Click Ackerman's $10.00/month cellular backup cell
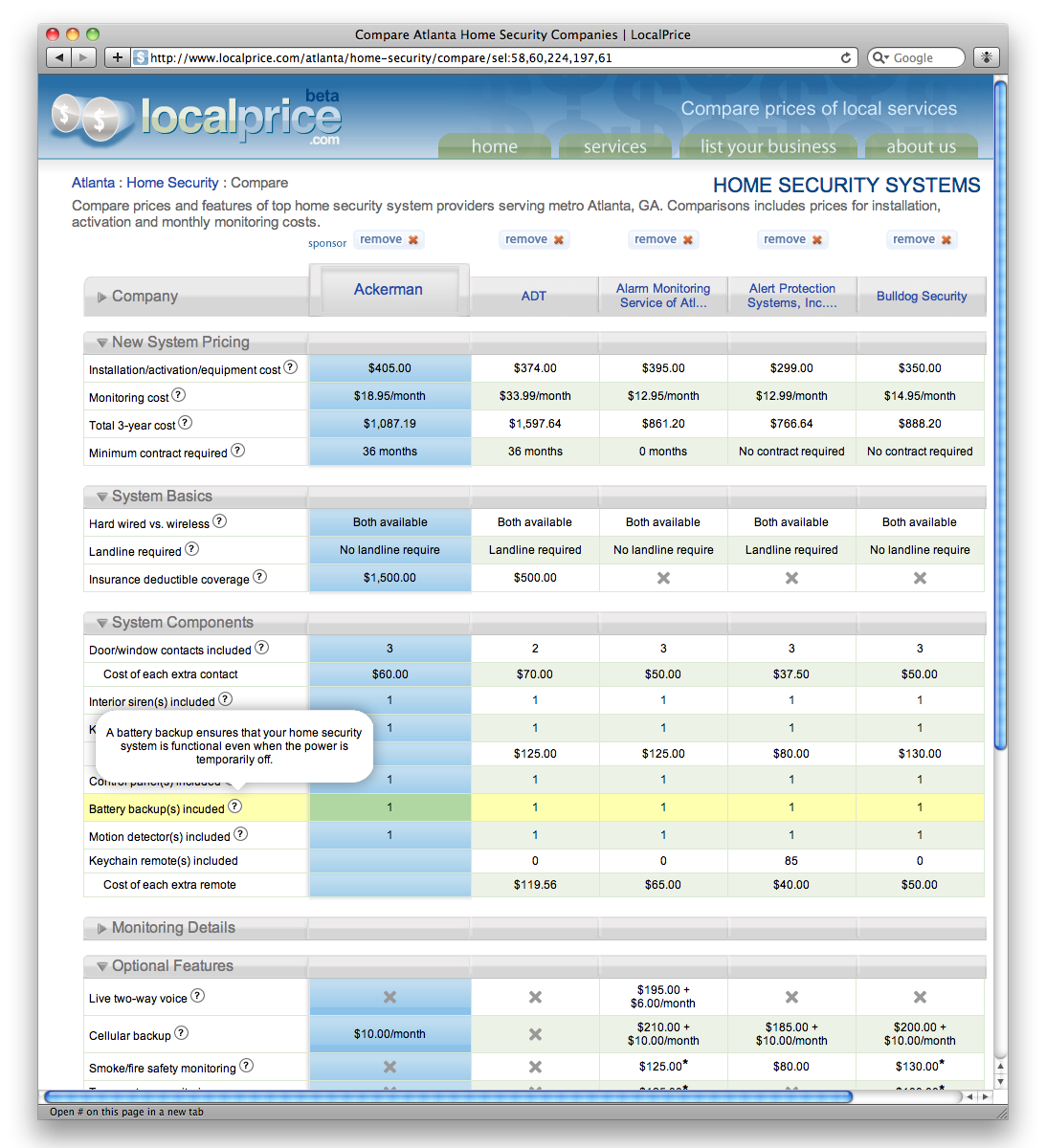Screen dimensions: 1046x1148 pyautogui.click(x=389, y=1034)
